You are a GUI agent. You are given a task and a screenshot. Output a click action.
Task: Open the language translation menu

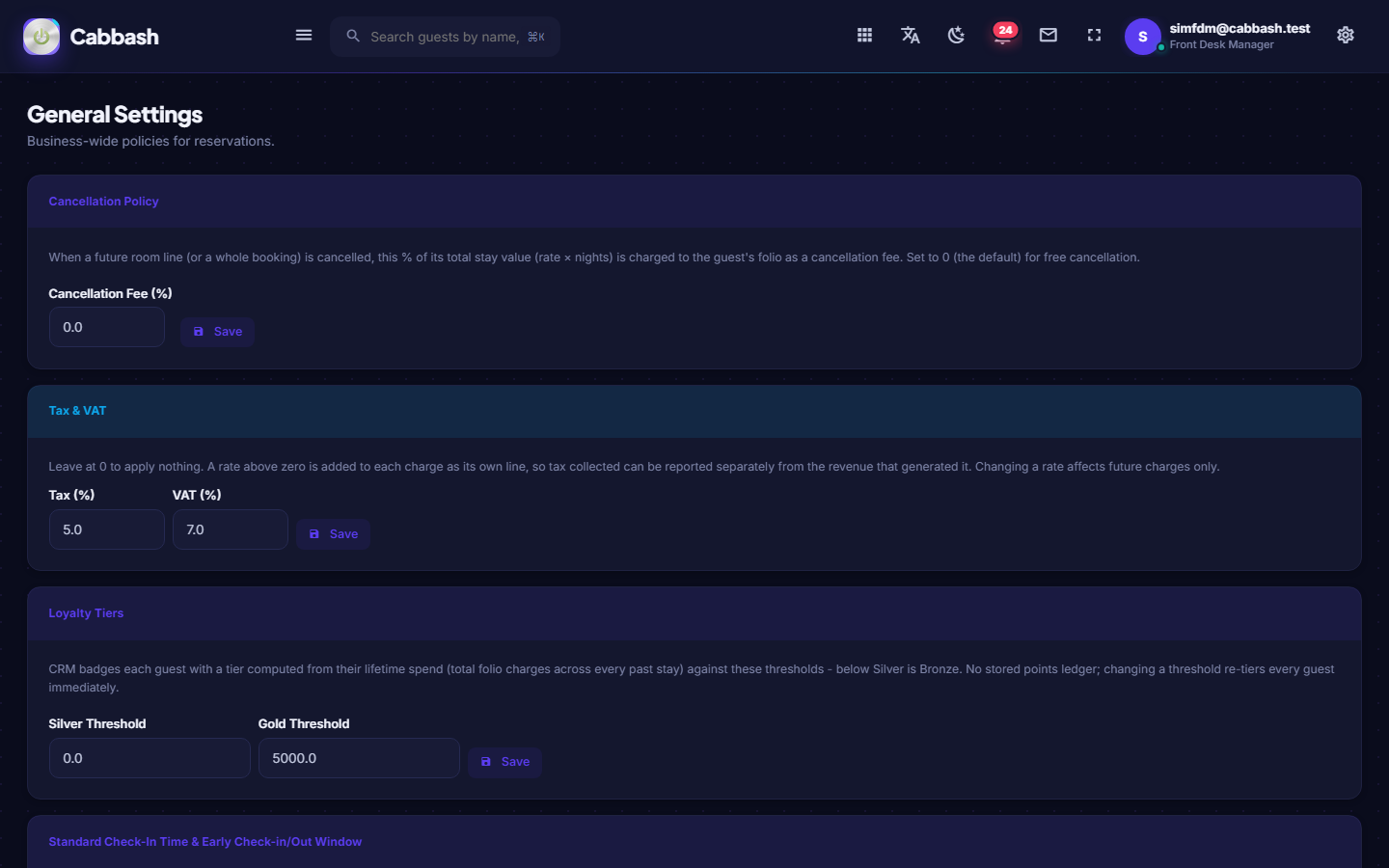[911, 36]
